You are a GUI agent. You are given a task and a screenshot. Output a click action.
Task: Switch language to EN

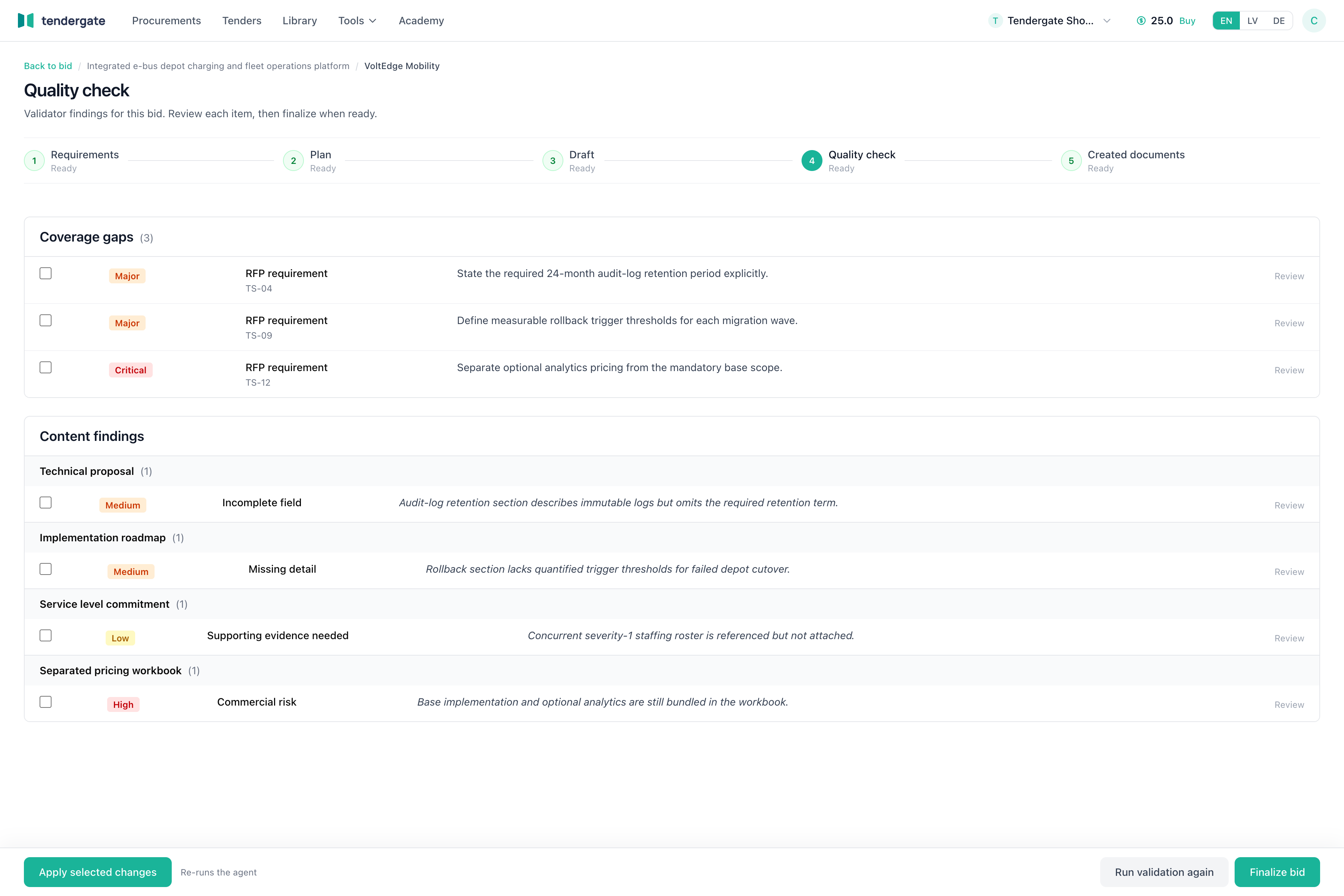pyautogui.click(x=1226, y=21)
